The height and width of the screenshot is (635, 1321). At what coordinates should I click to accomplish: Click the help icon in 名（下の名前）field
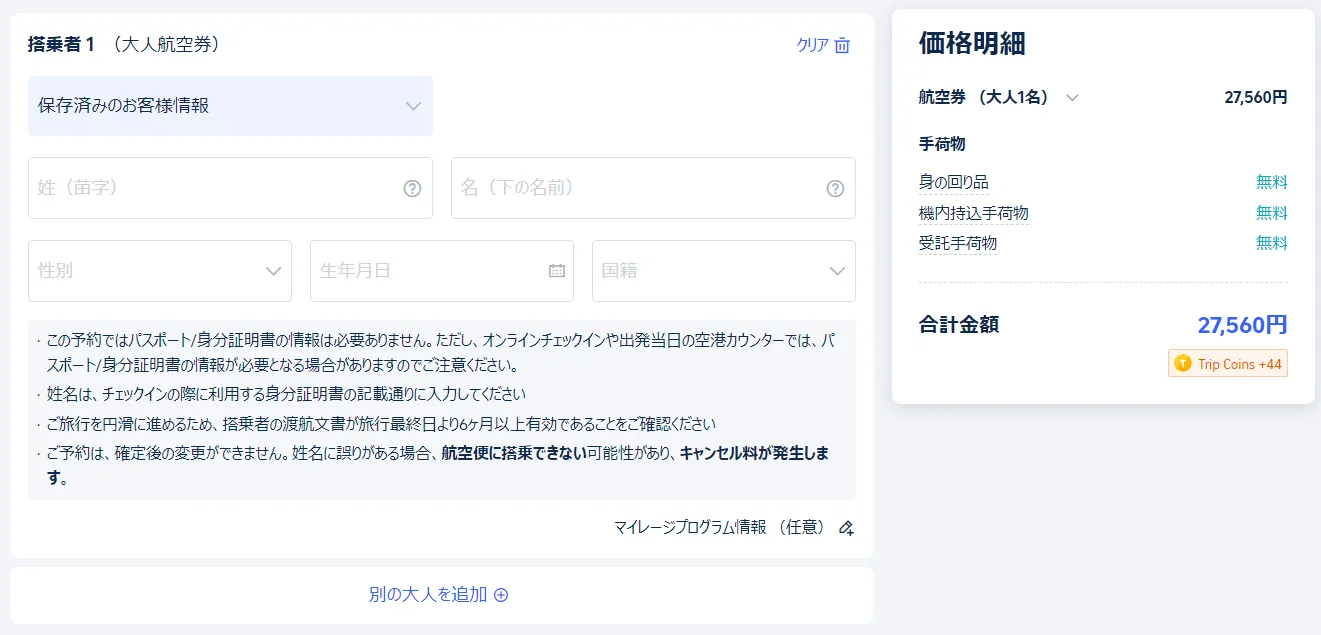click(835, 188)
